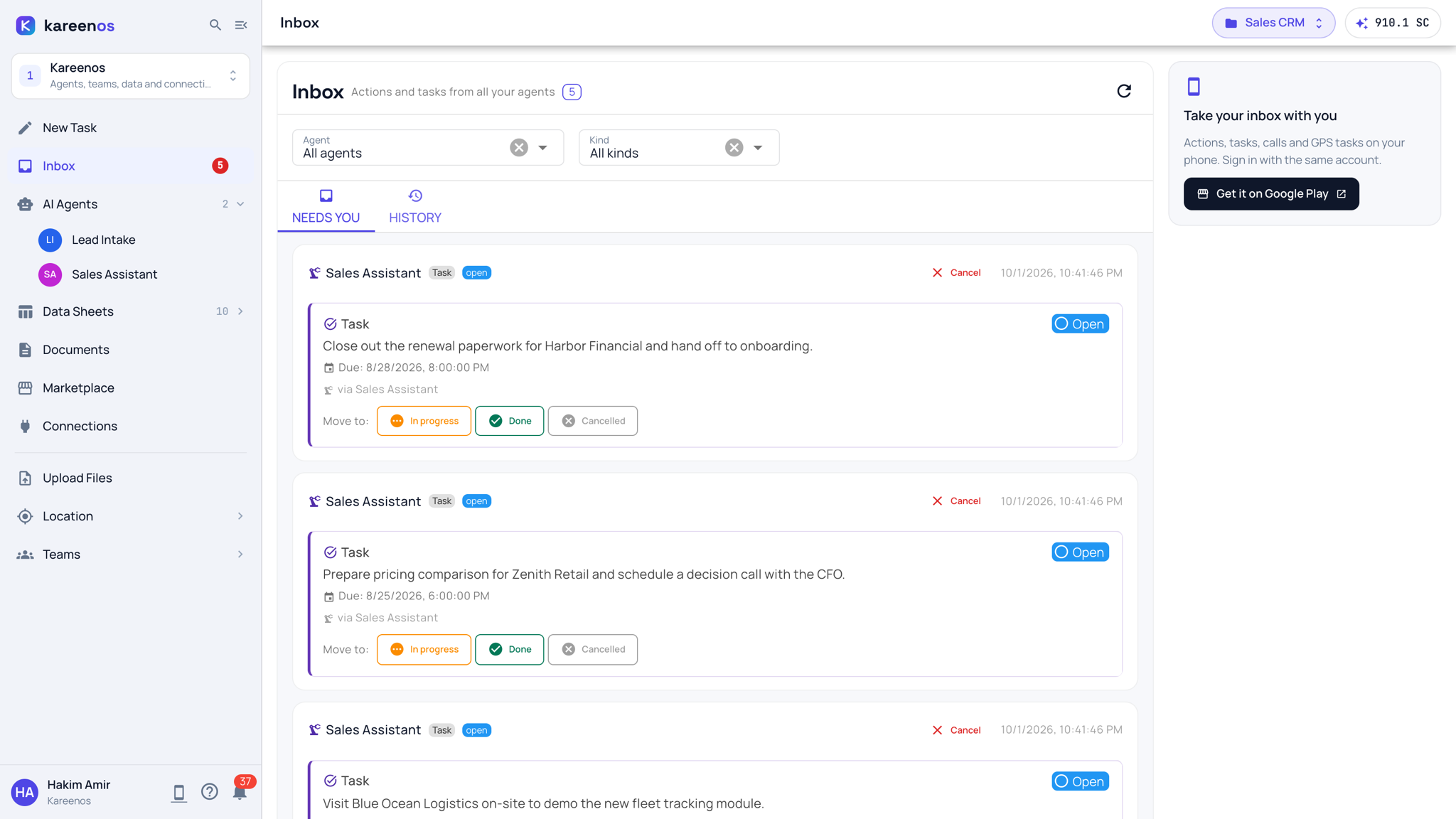Switch to the History tab
Viewport: 1456px width, 819px height.
tap(415, 207)
